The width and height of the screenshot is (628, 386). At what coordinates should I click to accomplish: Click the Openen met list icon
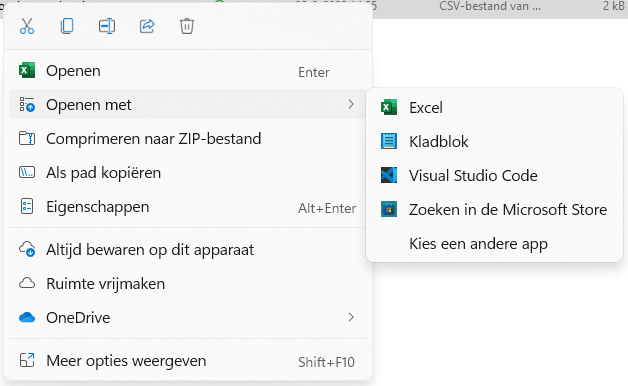27,105
